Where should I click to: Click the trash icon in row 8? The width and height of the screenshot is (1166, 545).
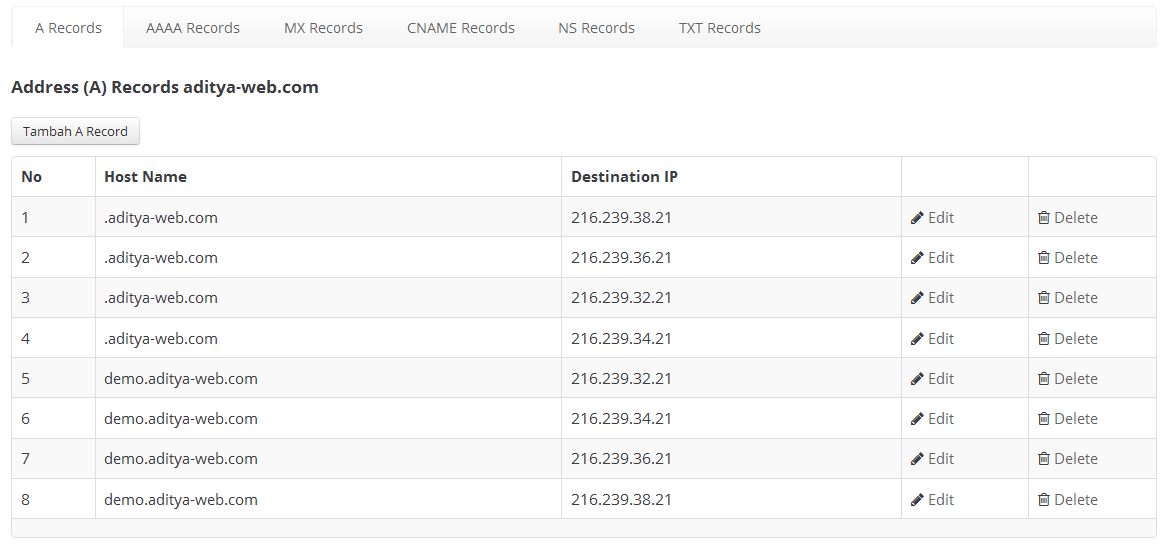[1044, 500]
